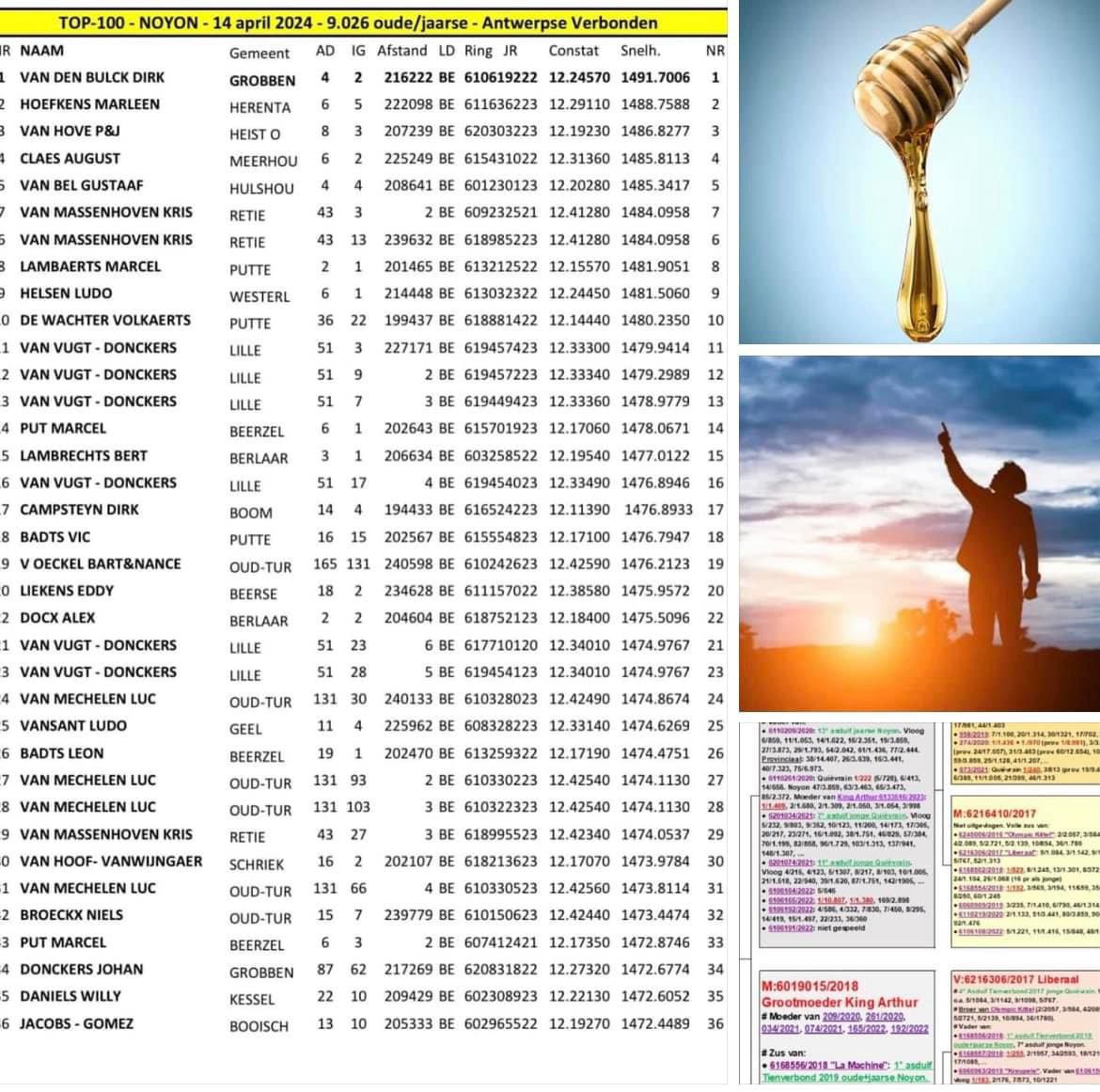Screen dimensions: 1100x1092
Task: Click the name DONCKERS JOHAN
Action: coord(82,969)
